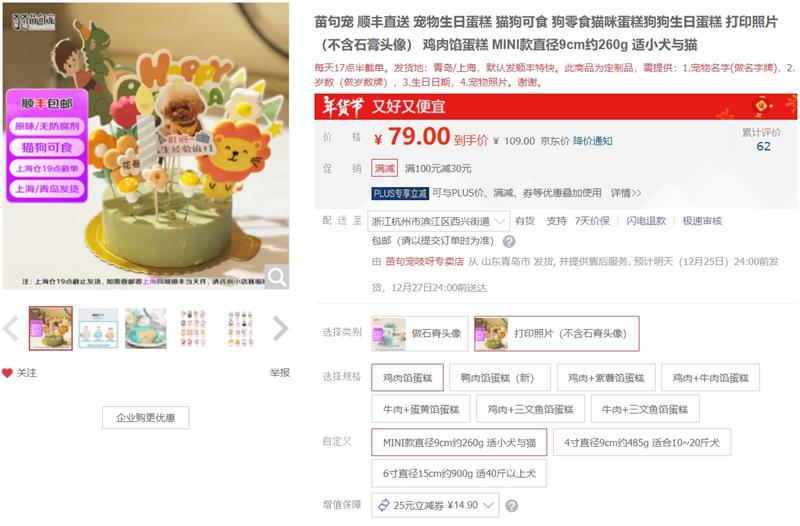
Task: Choose the 鸭肉馅蛋糕（新） flavor
Action: point(497,378)
